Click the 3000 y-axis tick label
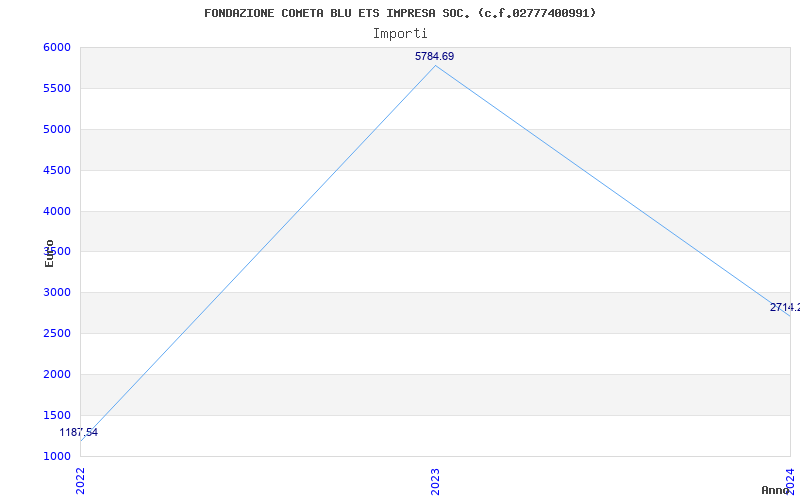This screenshot has height=500, width=800. point(57,293)
